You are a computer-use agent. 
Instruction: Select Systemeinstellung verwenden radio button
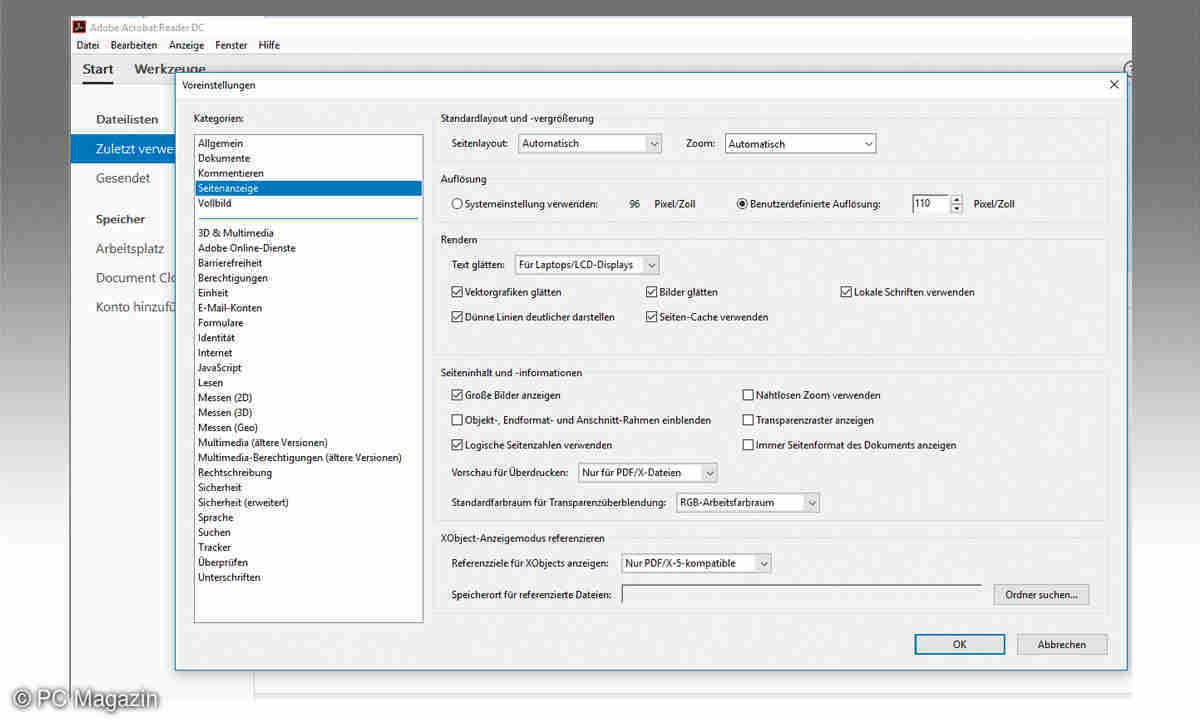click(x=457, y=204)
